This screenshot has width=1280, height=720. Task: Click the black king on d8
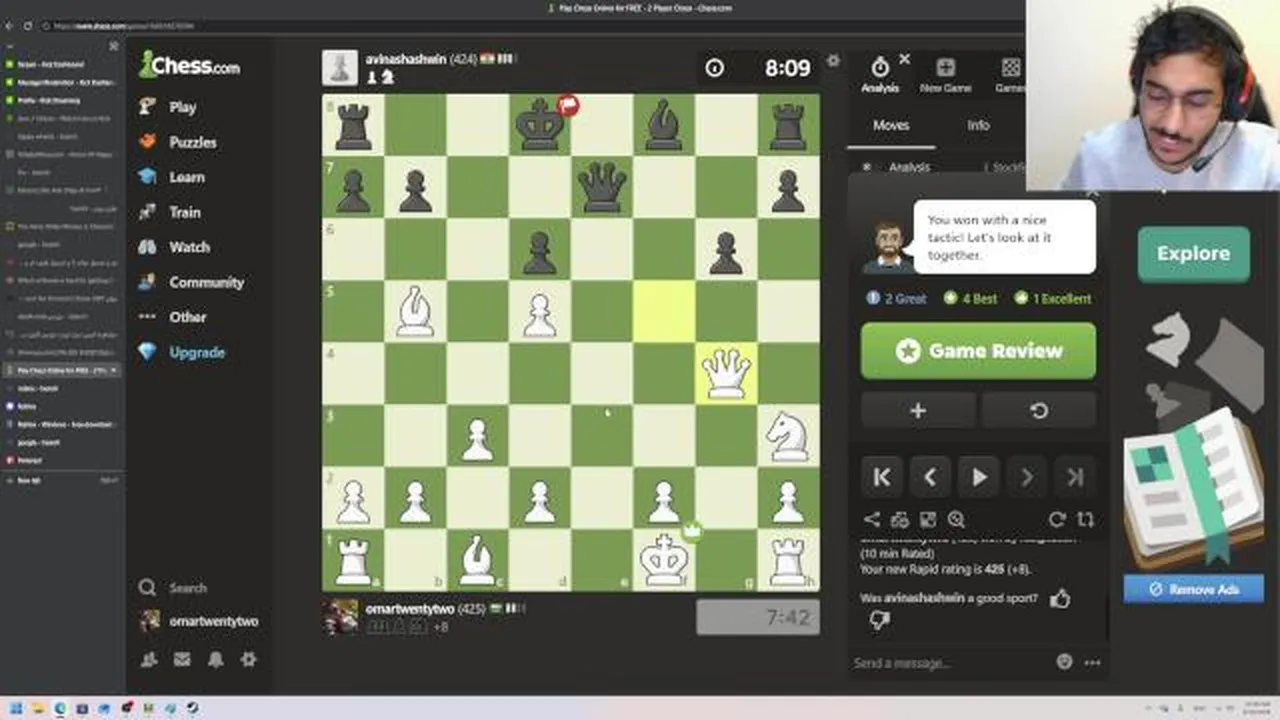point(540,126)
